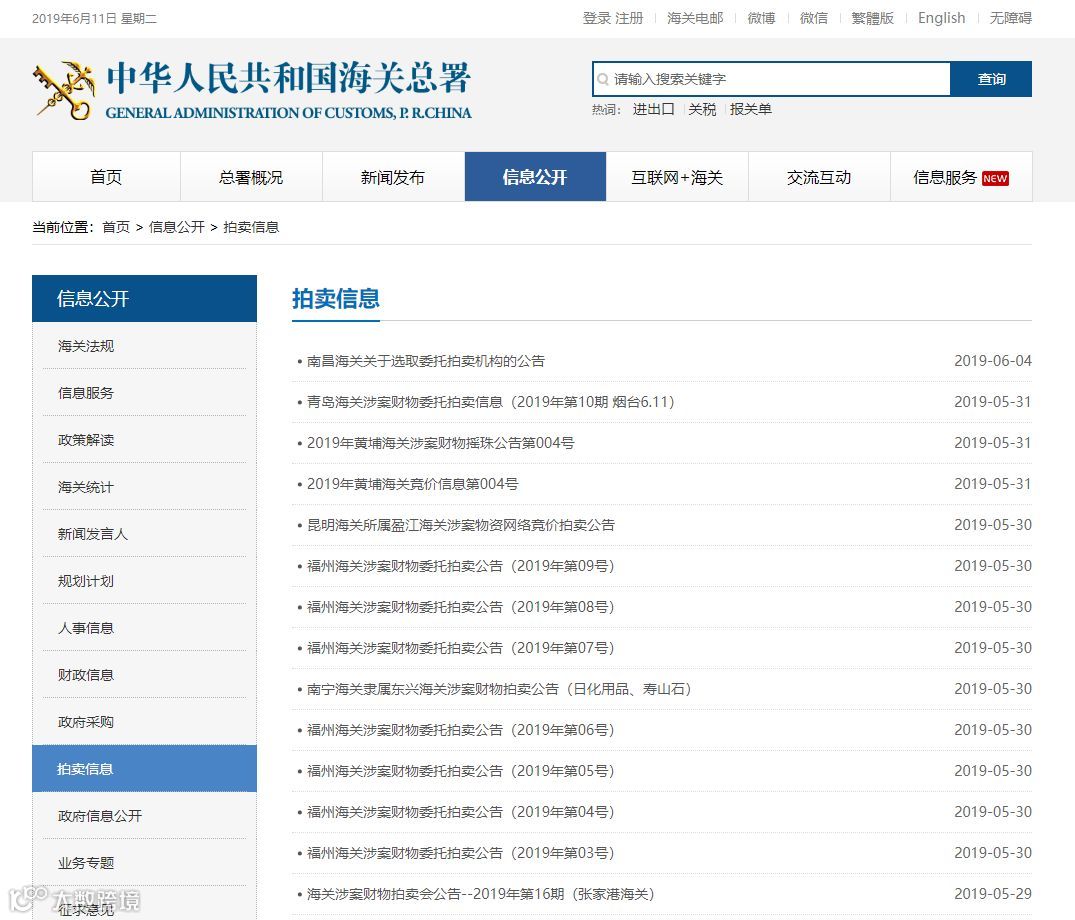Open 福州海关 auction notice 2019年第07号
1075x920 pixels.
(x=461, y=649)
